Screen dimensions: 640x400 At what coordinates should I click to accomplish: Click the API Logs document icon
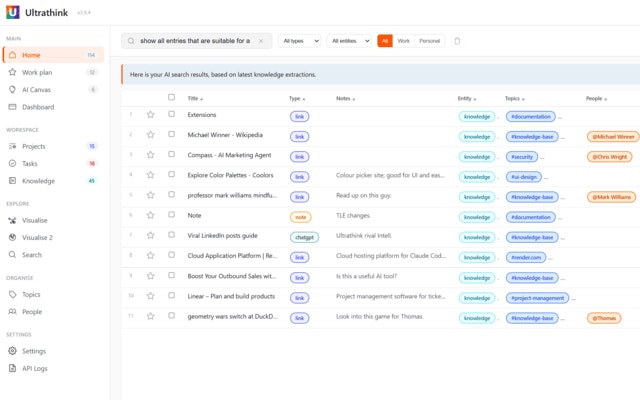(13, 368)
